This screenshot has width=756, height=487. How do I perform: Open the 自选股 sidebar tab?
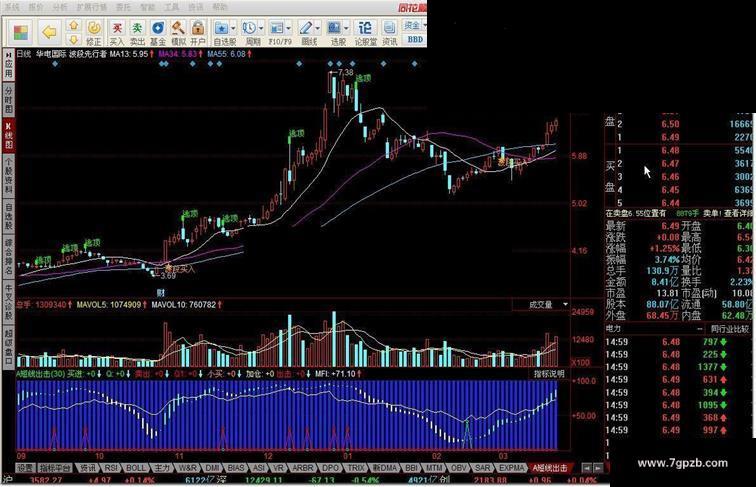tap(9, 216)
